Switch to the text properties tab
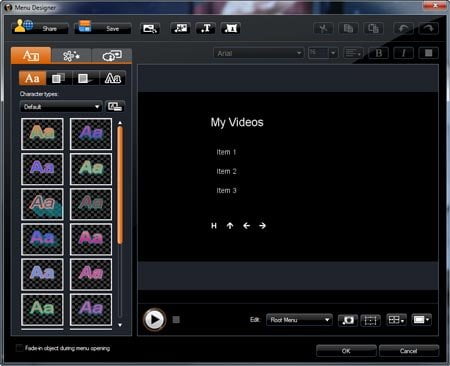Screen dimensions: 450x366 tap(31, 55)
